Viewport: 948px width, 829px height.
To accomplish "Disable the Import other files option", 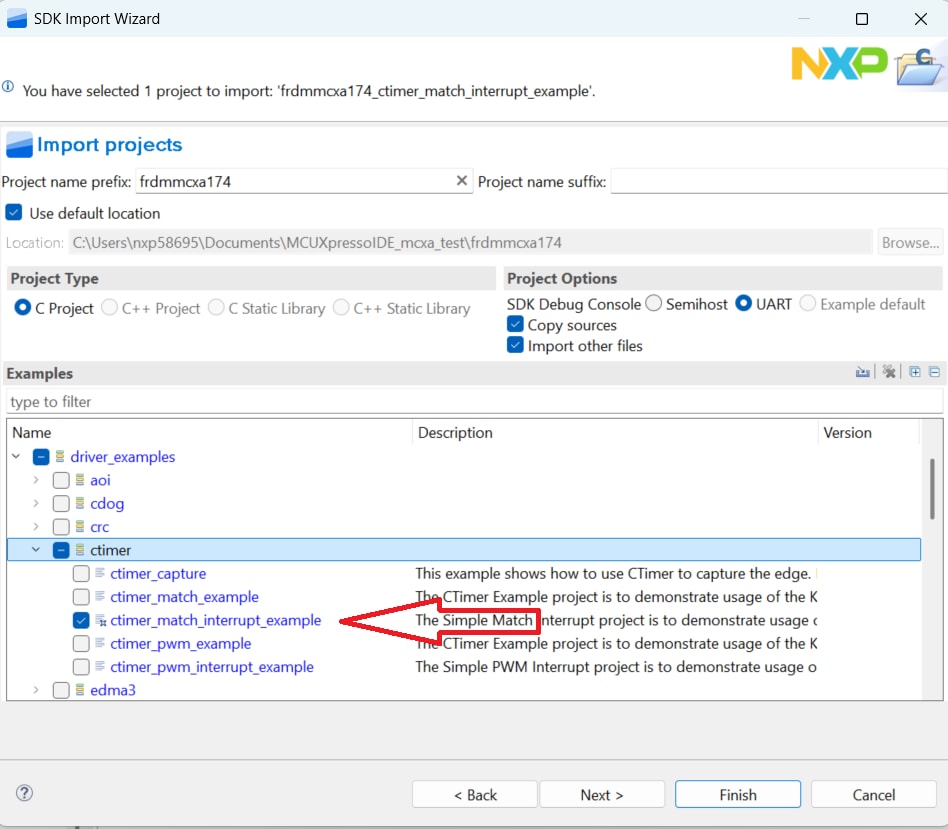I will (x=515, y=346).
